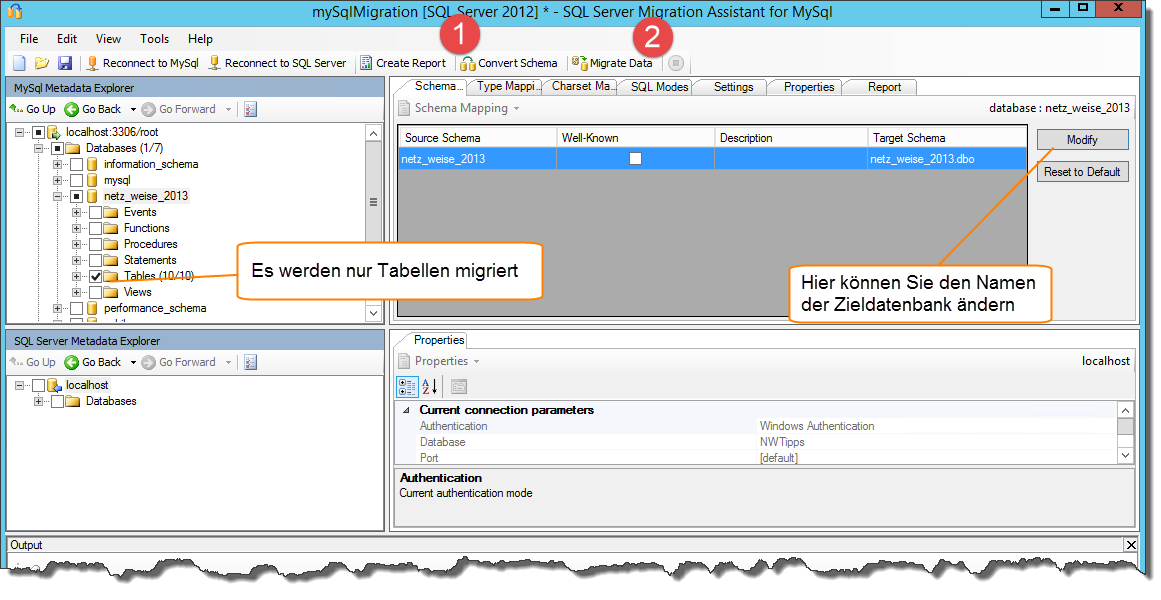Open the Schema Mapping dropdown
The image size is (1161, 600).
[461, 108]
